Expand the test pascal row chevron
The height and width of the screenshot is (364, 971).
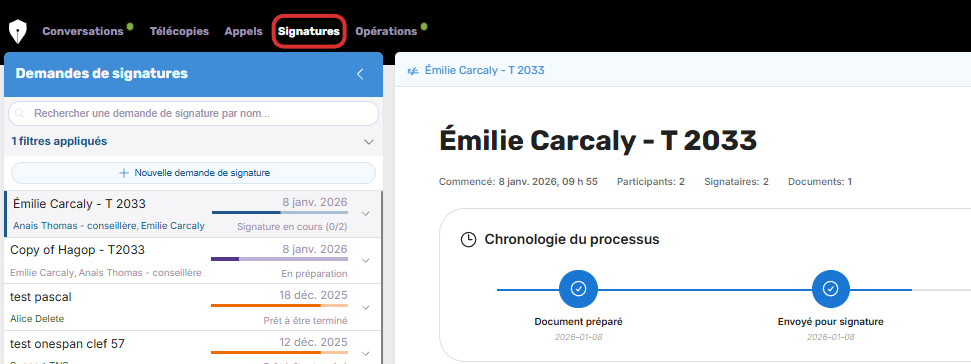(365, 308)
